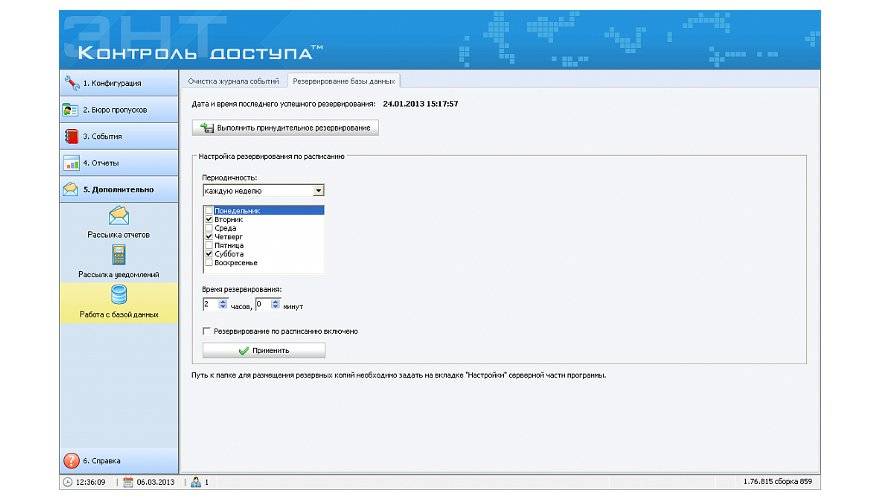Viewport: 880px width, 500px height.
Task: Click the Бюро пропусков badge icon
Action: (x=71, y=110)
